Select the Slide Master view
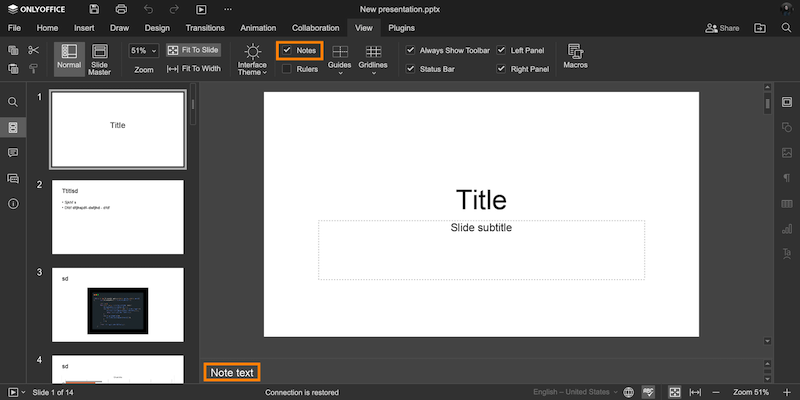Viewport: 800px width, 400px height. click(99, 59)
